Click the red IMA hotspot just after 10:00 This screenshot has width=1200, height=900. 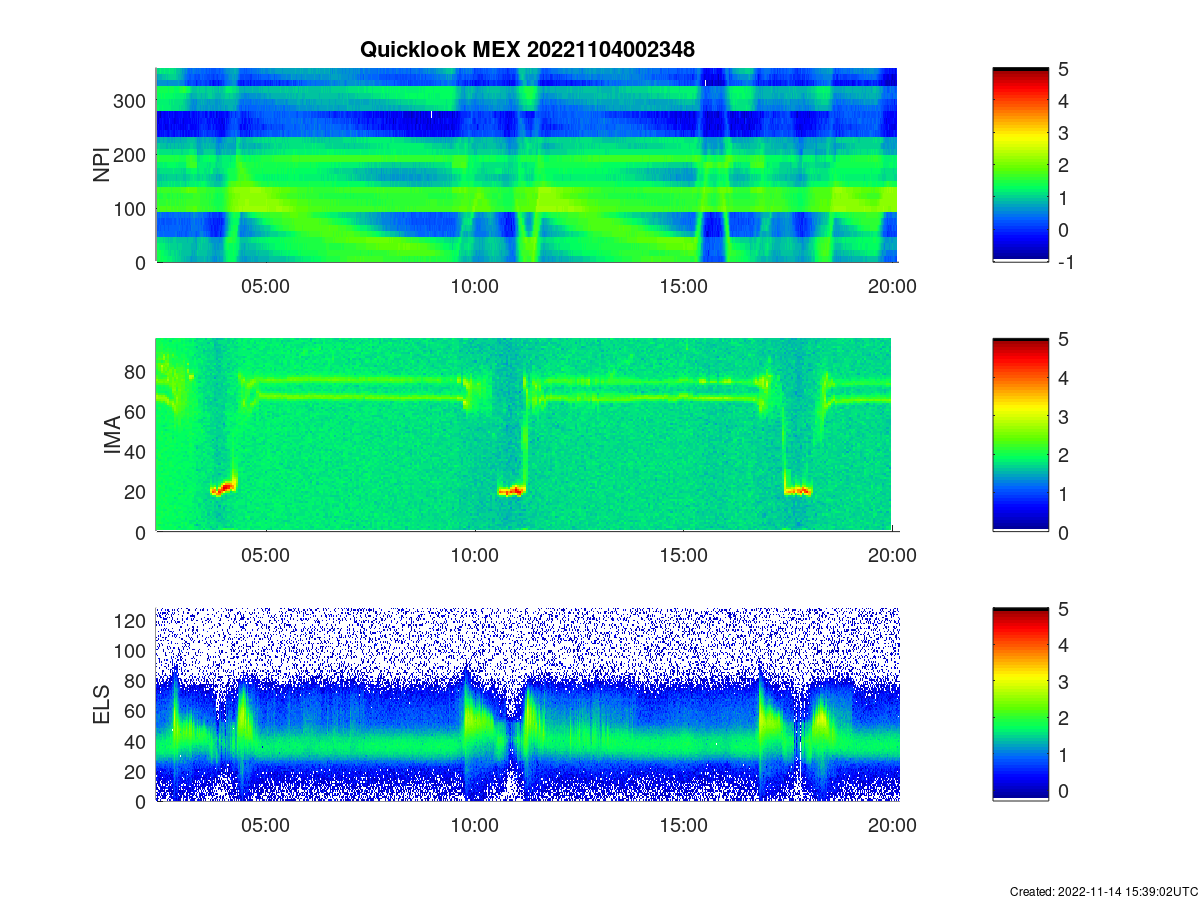pos(512,491)
